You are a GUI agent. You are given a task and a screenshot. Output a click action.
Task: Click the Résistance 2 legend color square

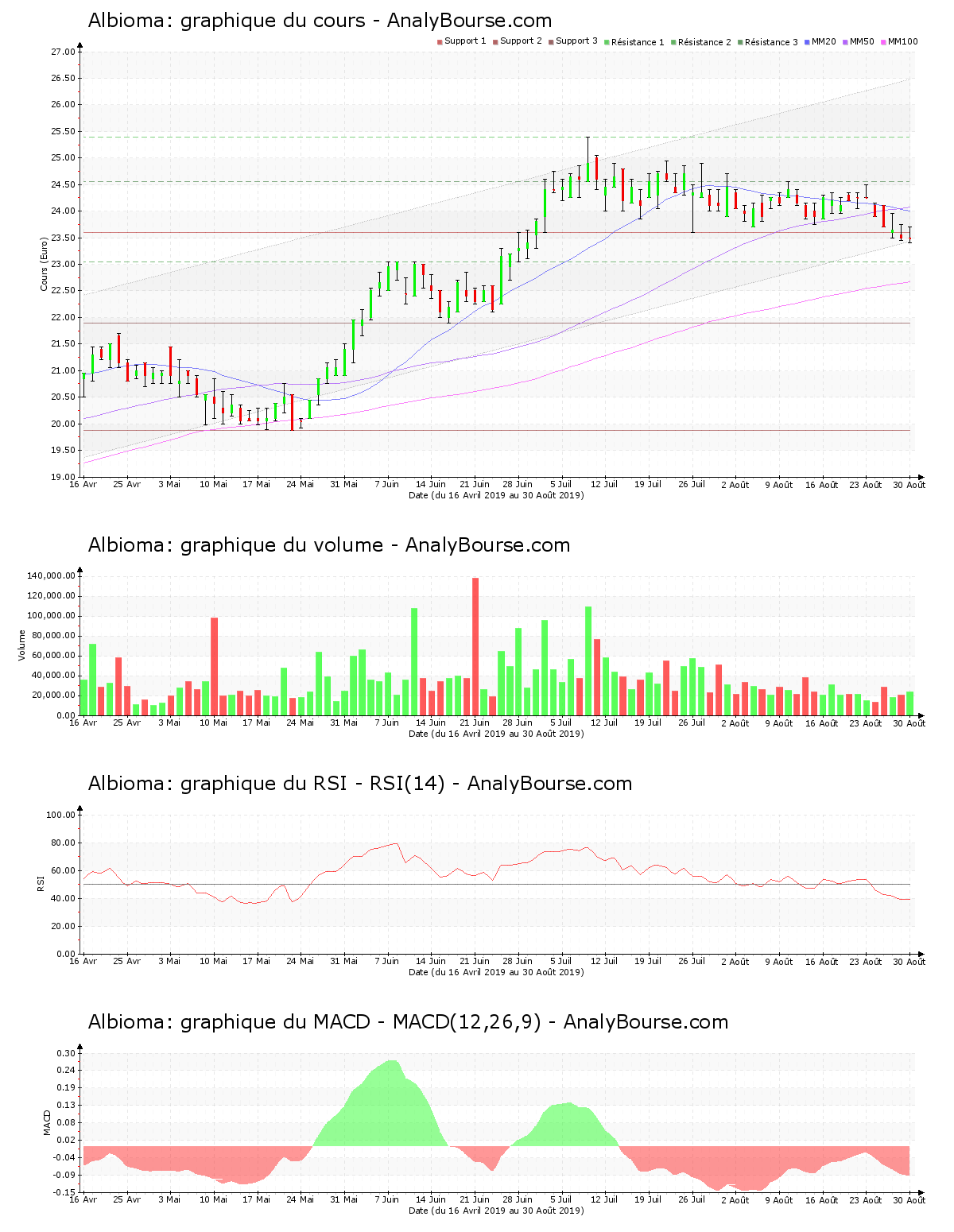[x=673, y=42]
